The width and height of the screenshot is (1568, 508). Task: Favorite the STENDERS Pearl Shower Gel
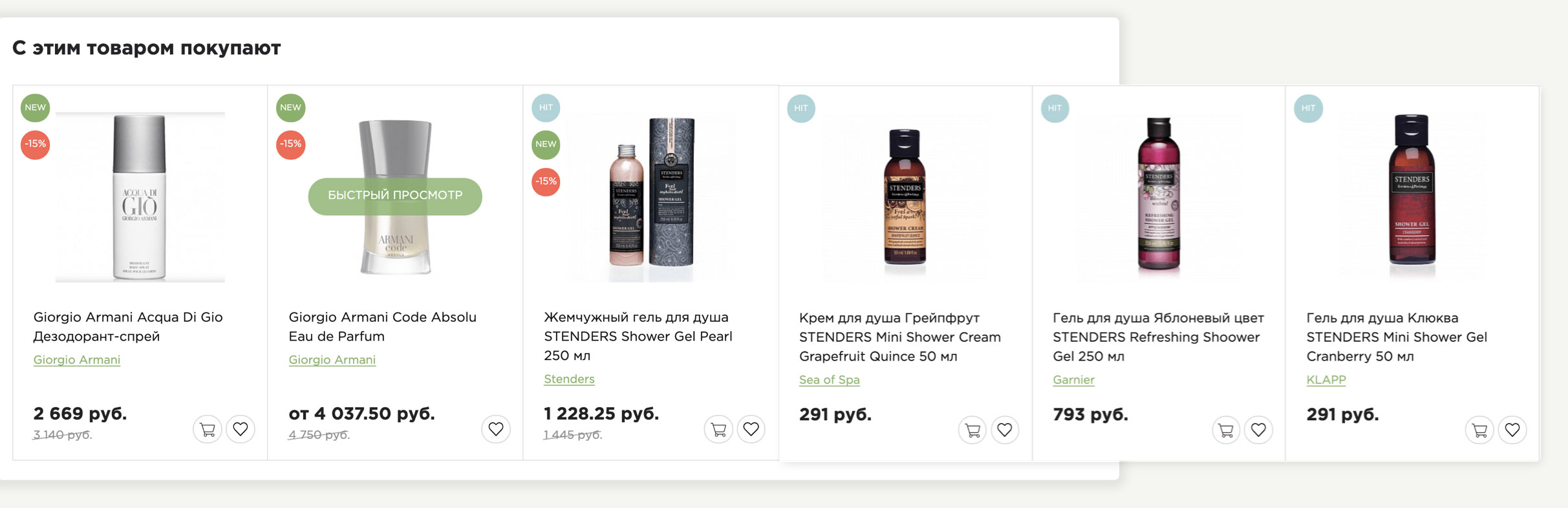751,429
